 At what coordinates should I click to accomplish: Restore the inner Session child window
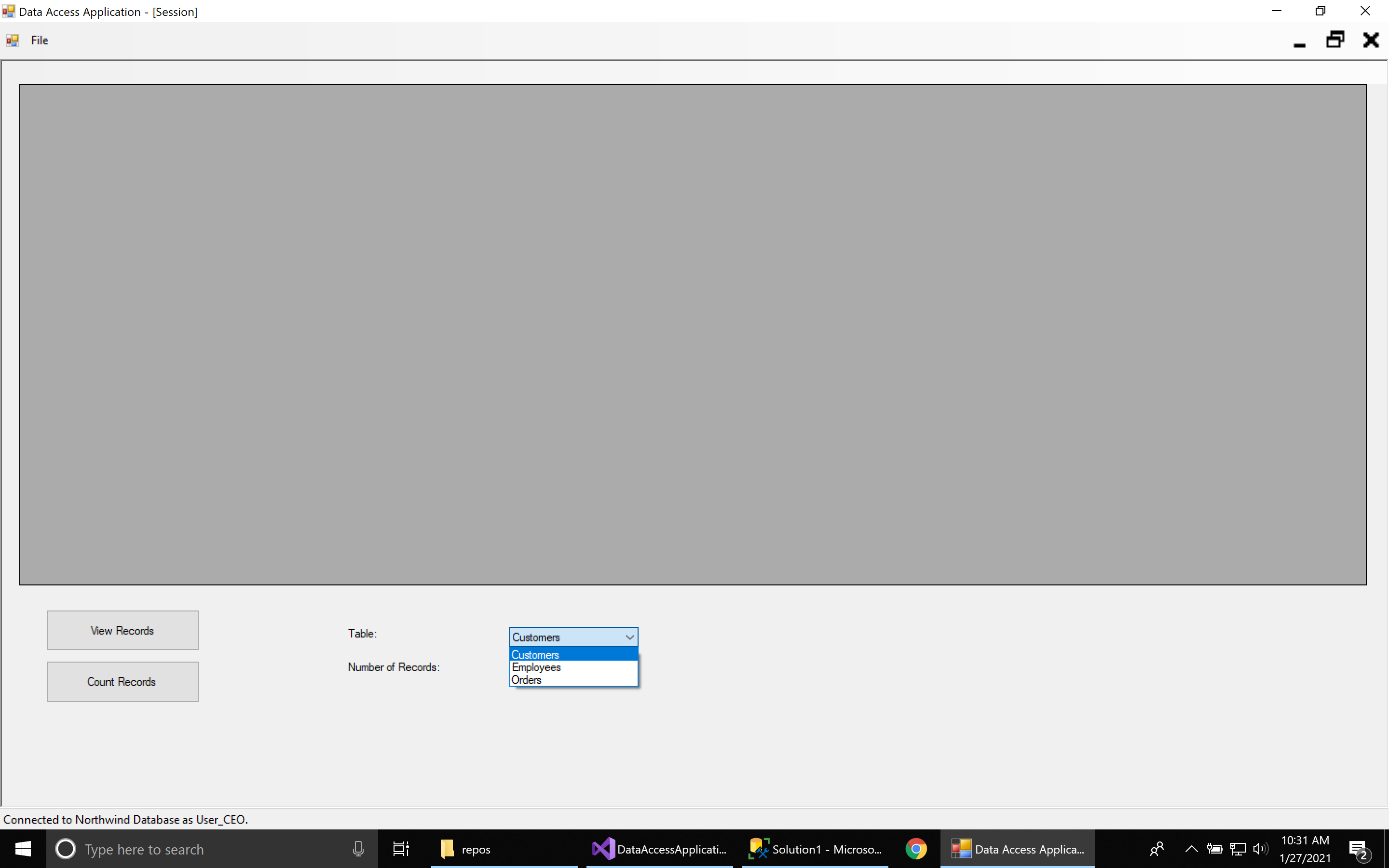(1335, 40)
